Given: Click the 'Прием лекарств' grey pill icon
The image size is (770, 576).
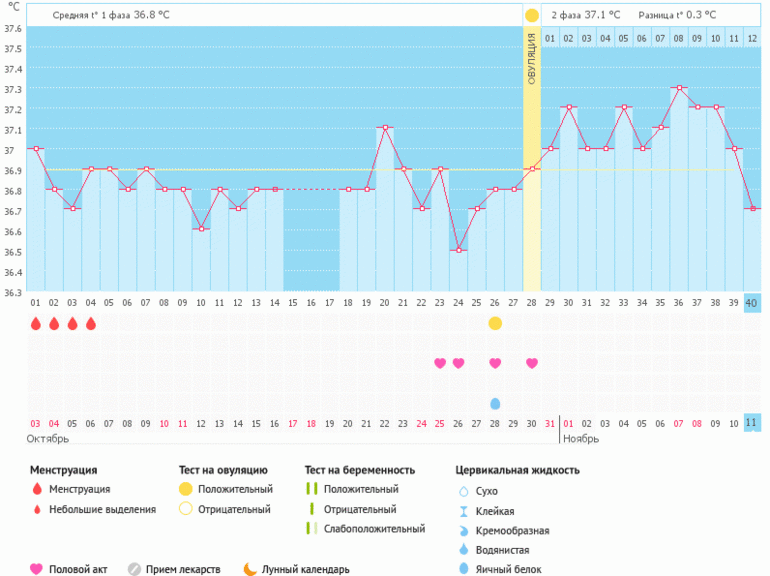Looking at the screenshot, I should 134,569.
